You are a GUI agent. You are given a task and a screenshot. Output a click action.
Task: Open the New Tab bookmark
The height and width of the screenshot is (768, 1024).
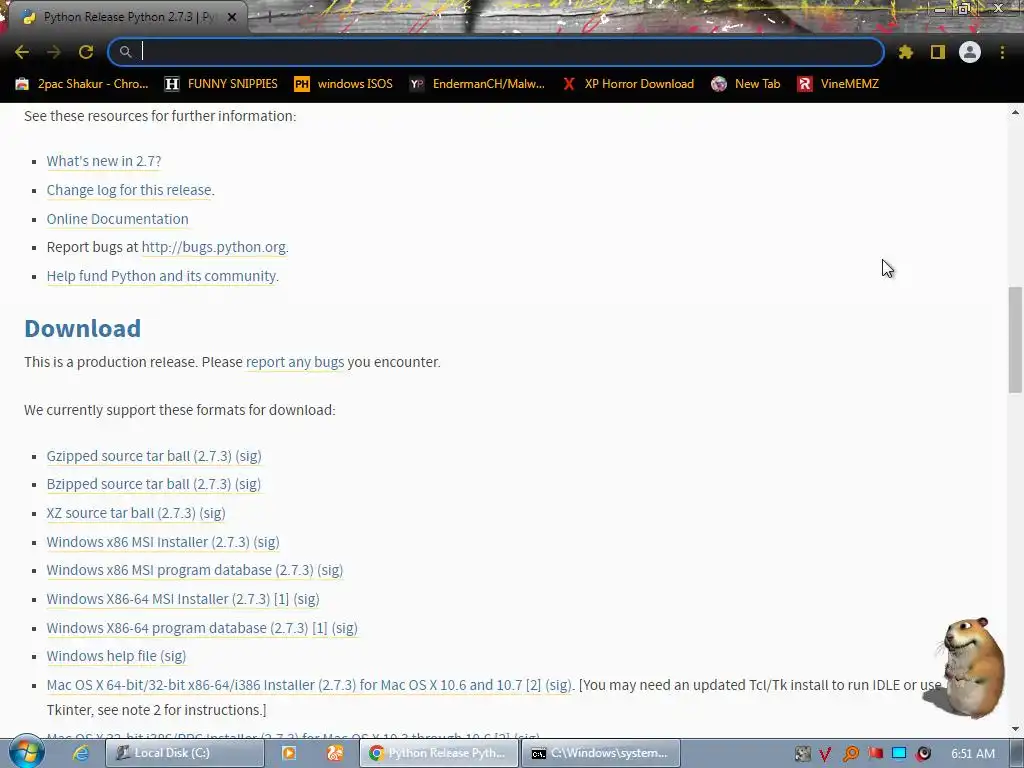point(746,84)
